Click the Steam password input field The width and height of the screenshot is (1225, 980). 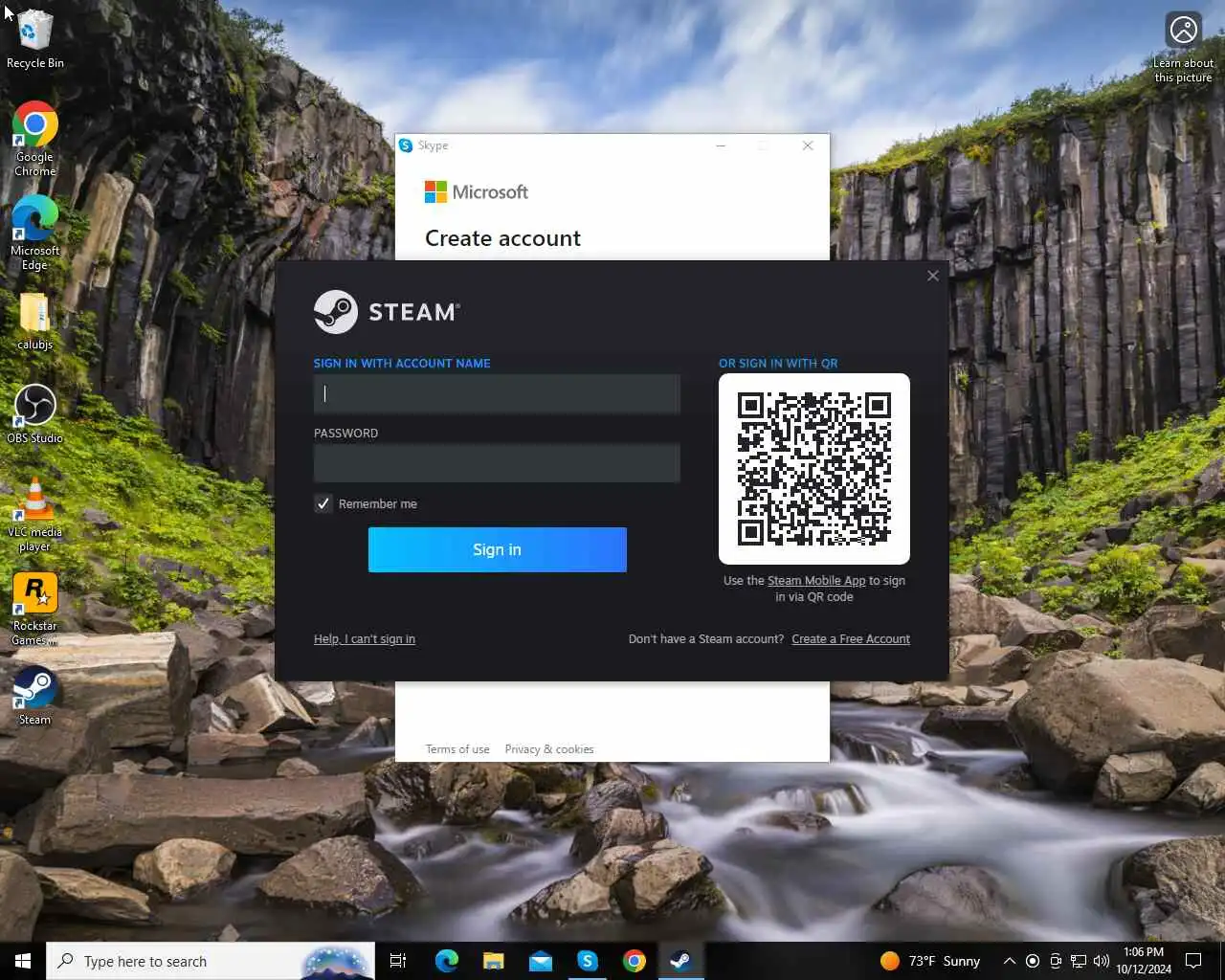pos(497,463)
